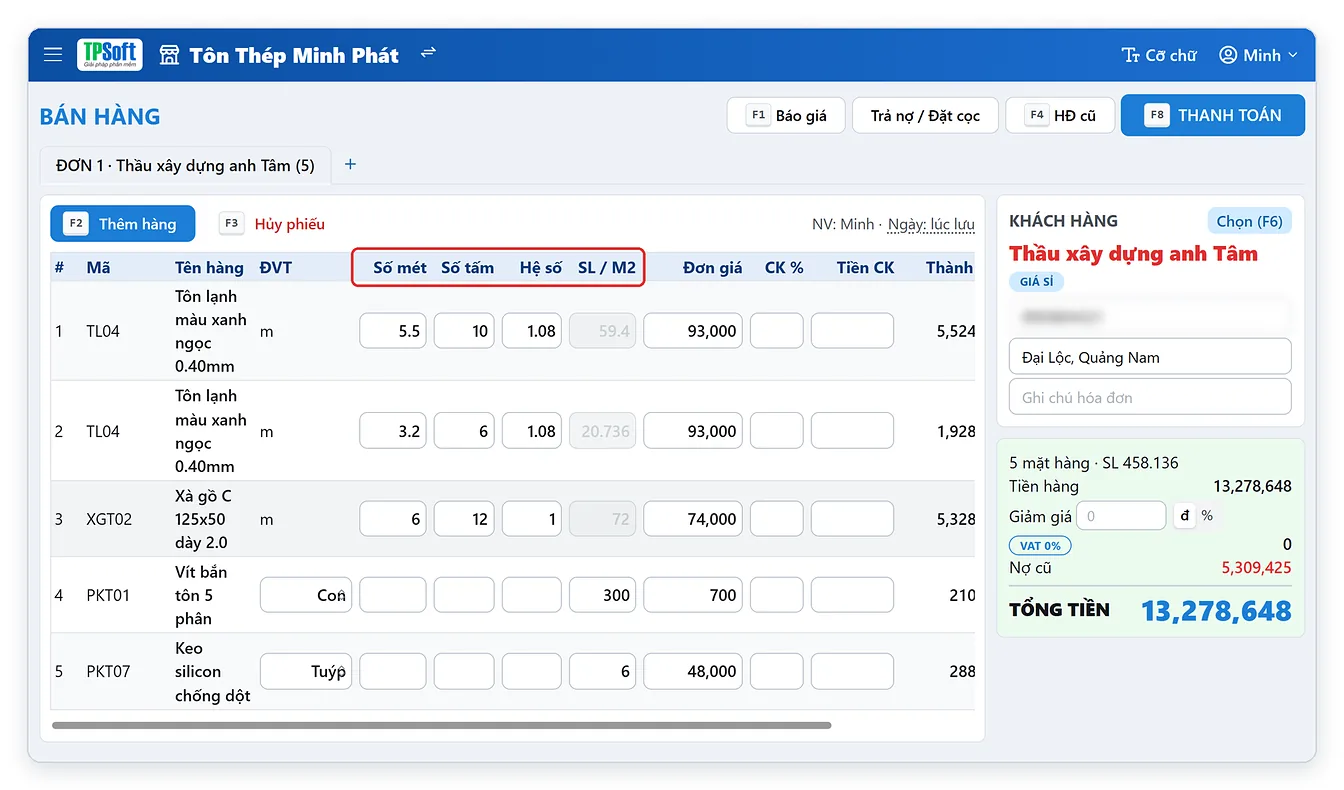
Task: Click the 74,000 unit price field
Action: (693, 519)
